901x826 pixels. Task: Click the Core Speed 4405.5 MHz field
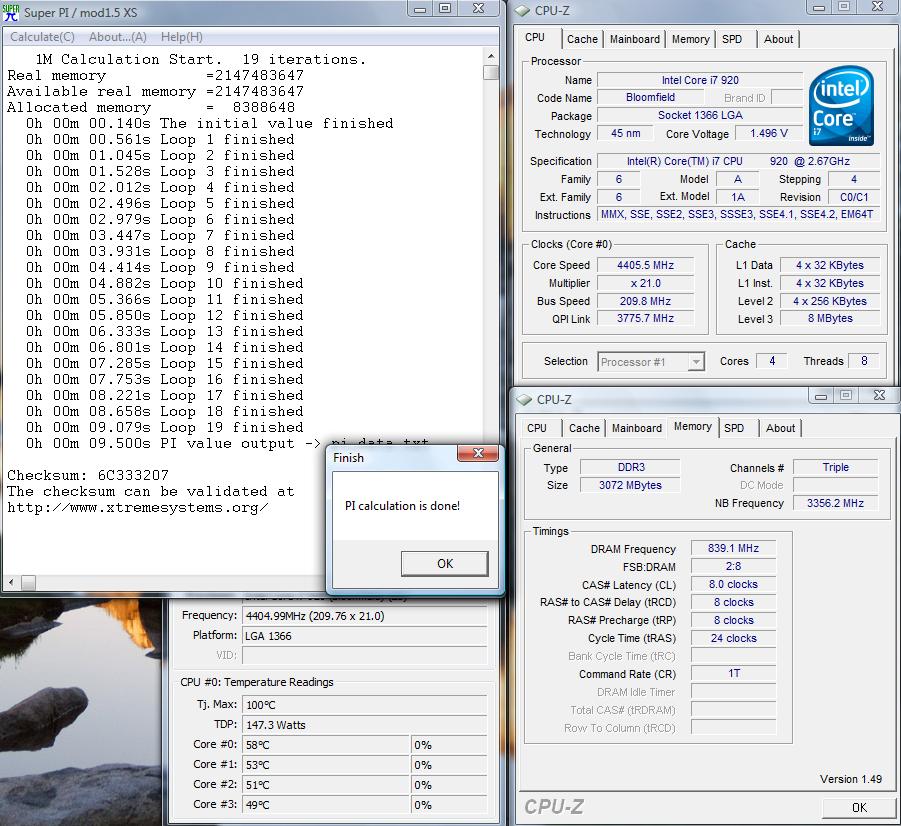point(645,265)
